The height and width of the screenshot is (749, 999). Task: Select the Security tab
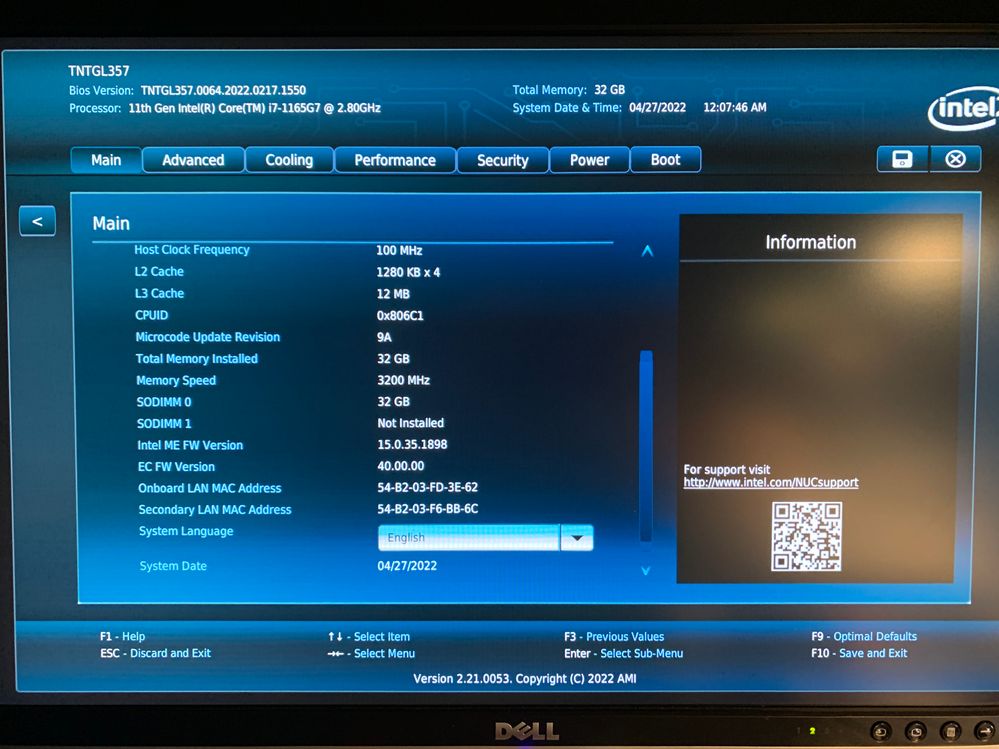pos(503,160)
